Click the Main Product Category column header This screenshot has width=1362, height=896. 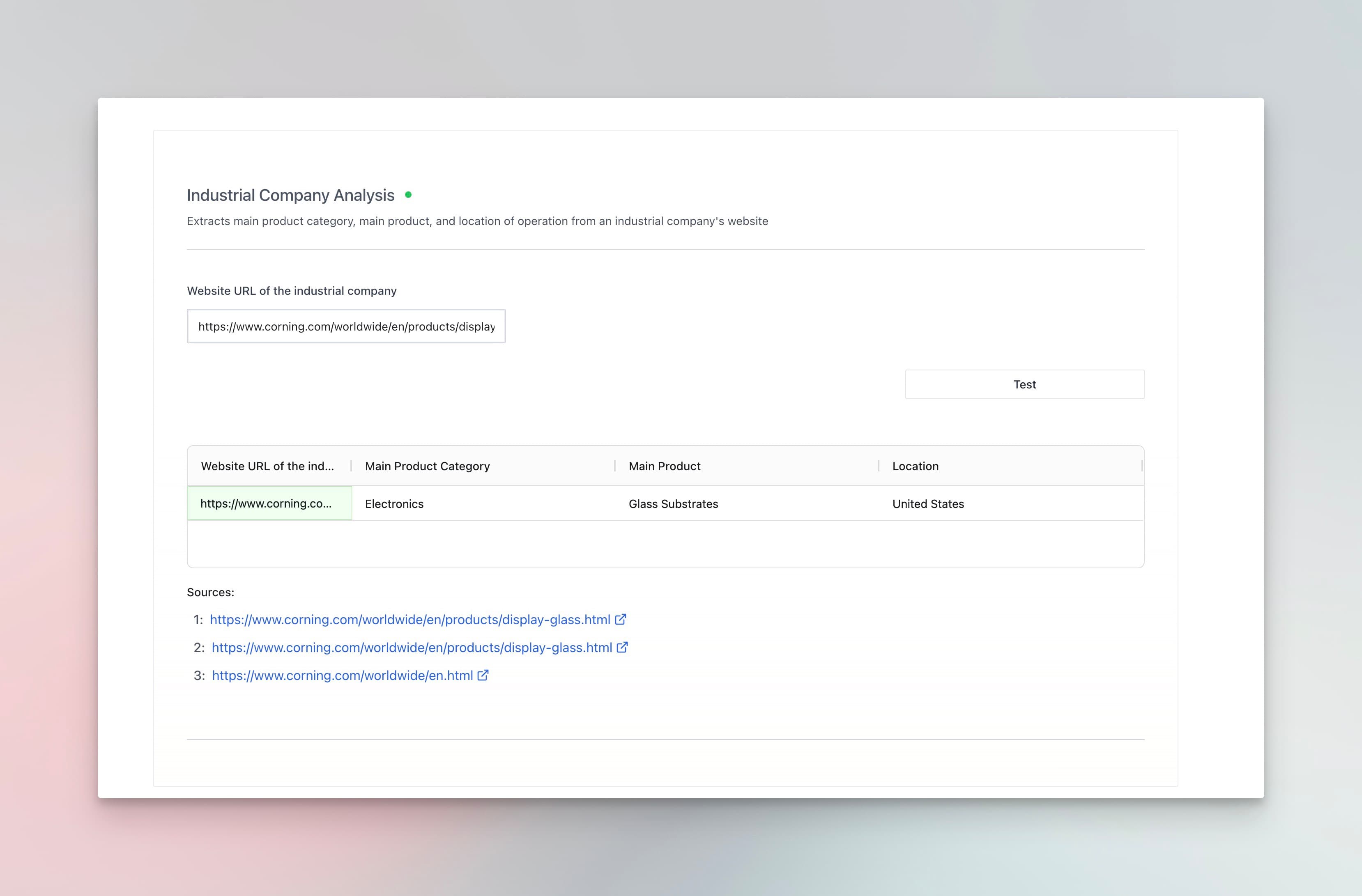pos(428,466)
